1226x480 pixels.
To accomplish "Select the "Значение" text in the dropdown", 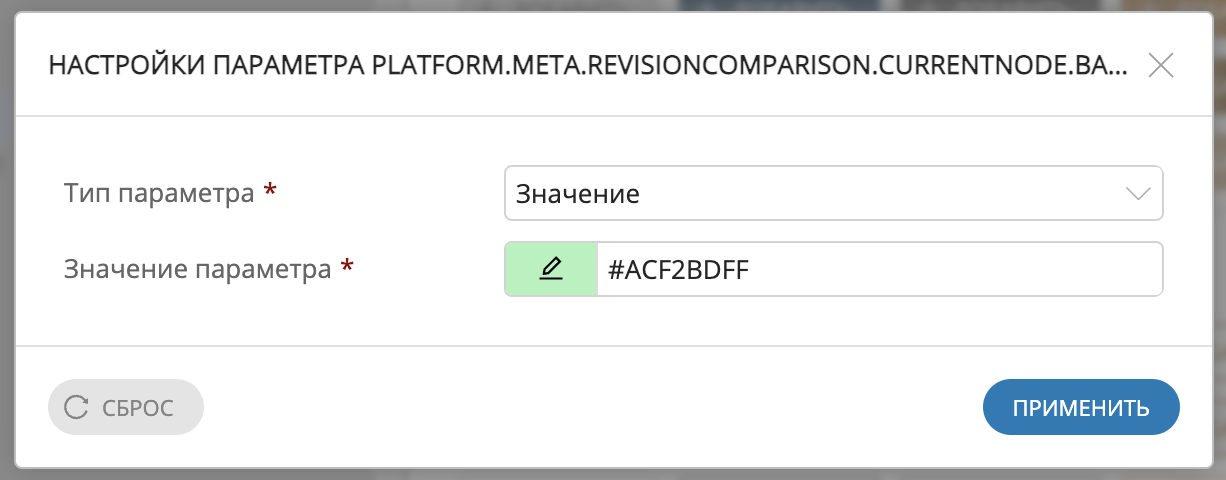I will click(578, 194).
